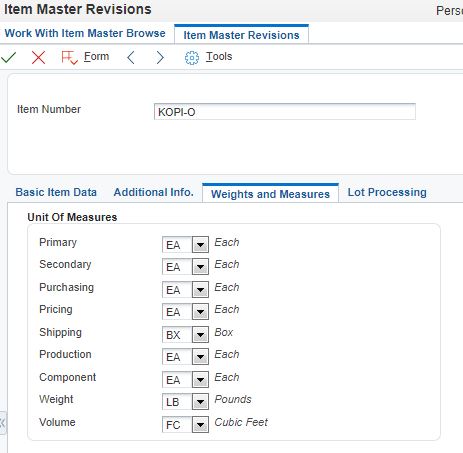Open the Volume unit dropdown arrow
The height and width of the screenshot is (453, 463).
pos(200,425)
